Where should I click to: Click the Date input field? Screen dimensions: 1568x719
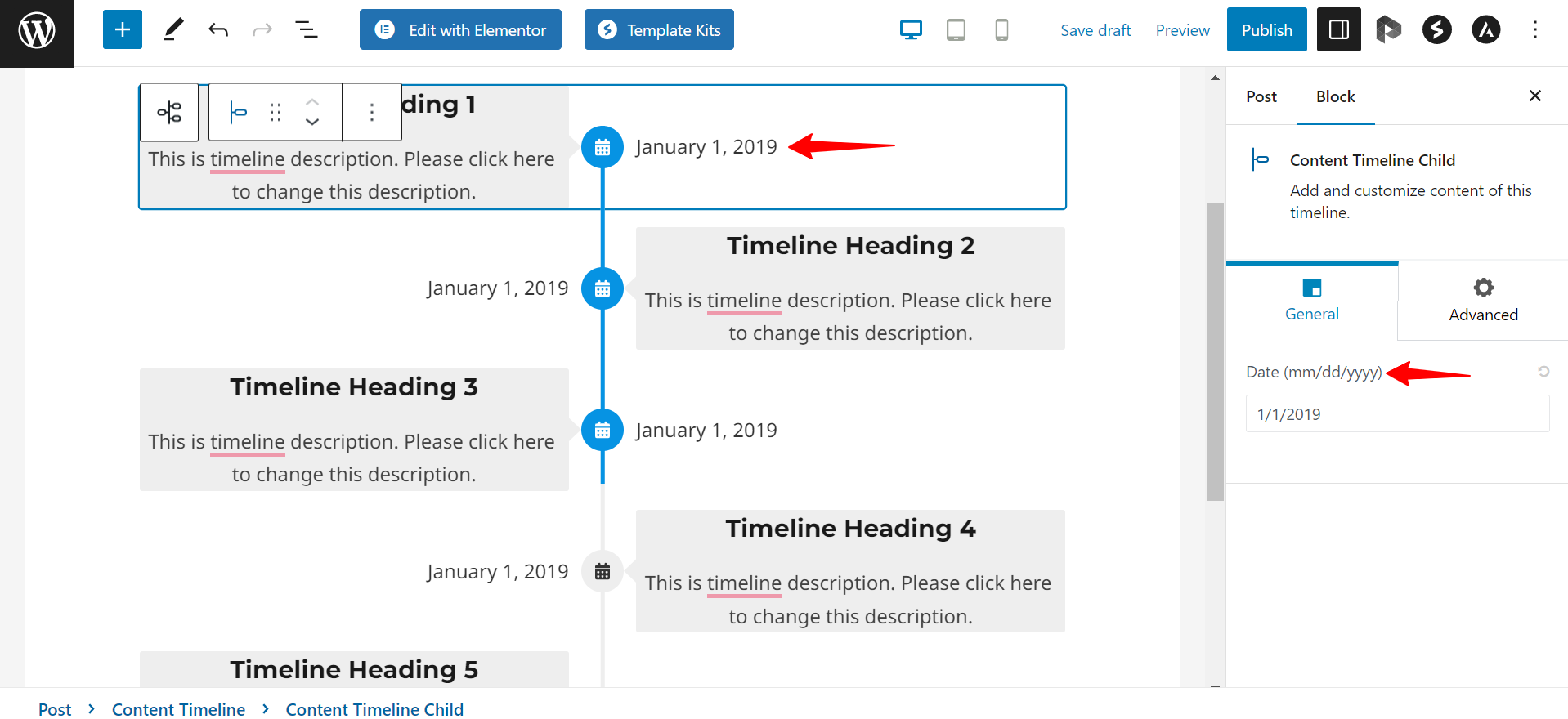pos(1396,414)
